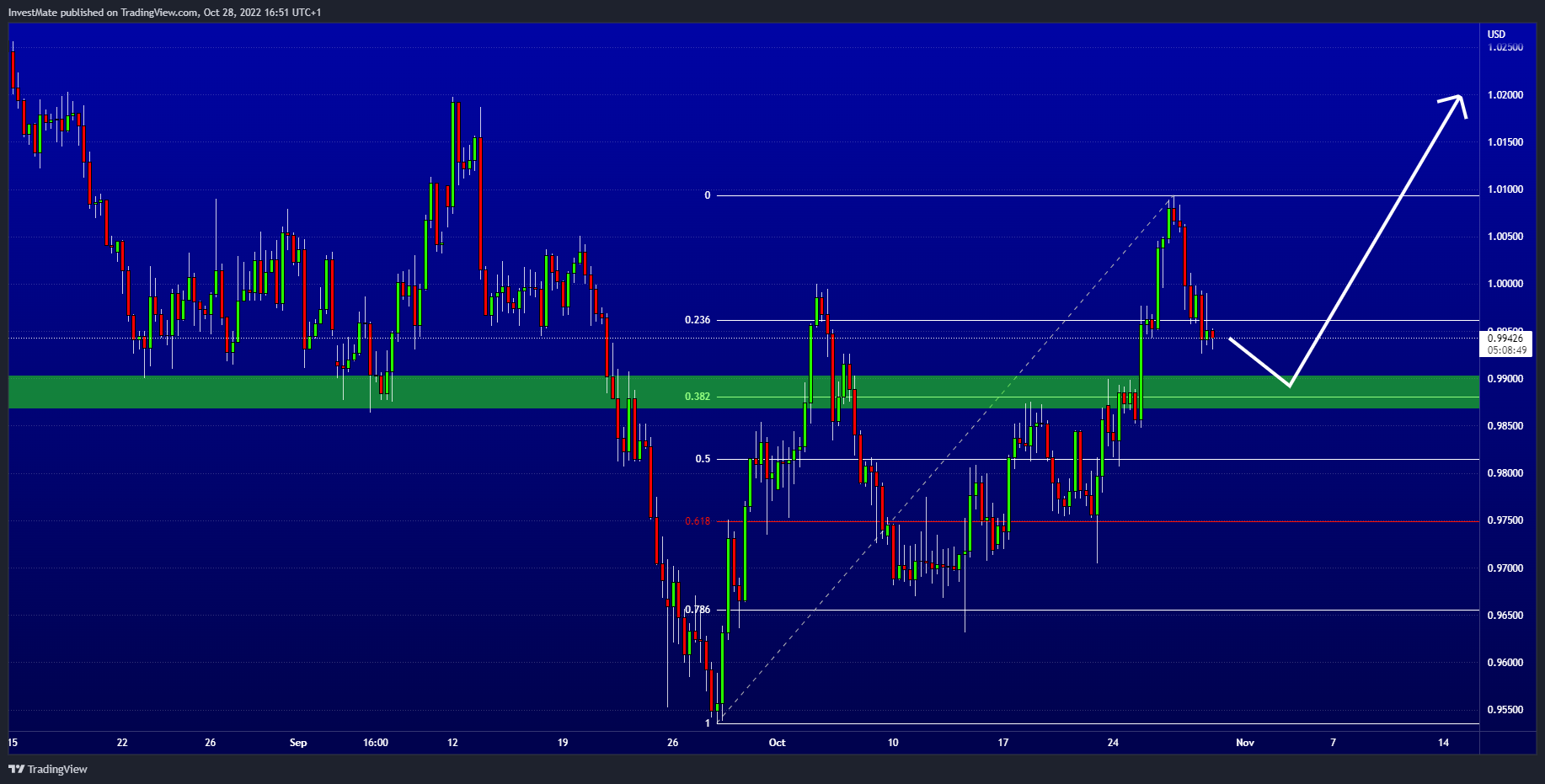The height and width of the screenshot is (784, 1545).
Task: Select the 1.01000 price axis label
Action: 1505,189
